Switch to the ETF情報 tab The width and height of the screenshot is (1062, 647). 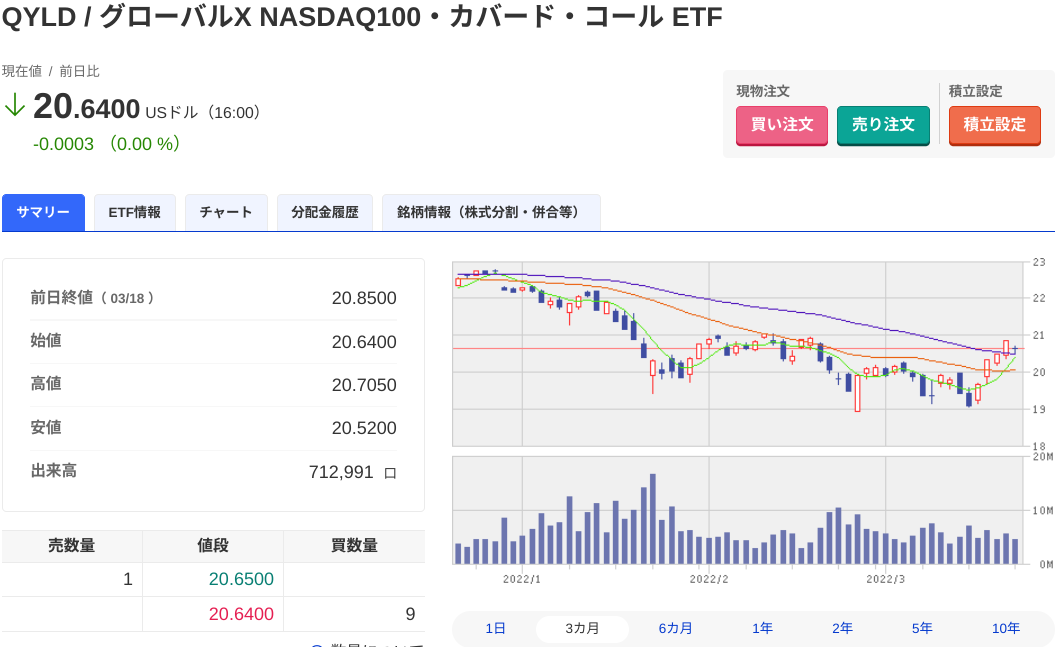pos(135,213)
